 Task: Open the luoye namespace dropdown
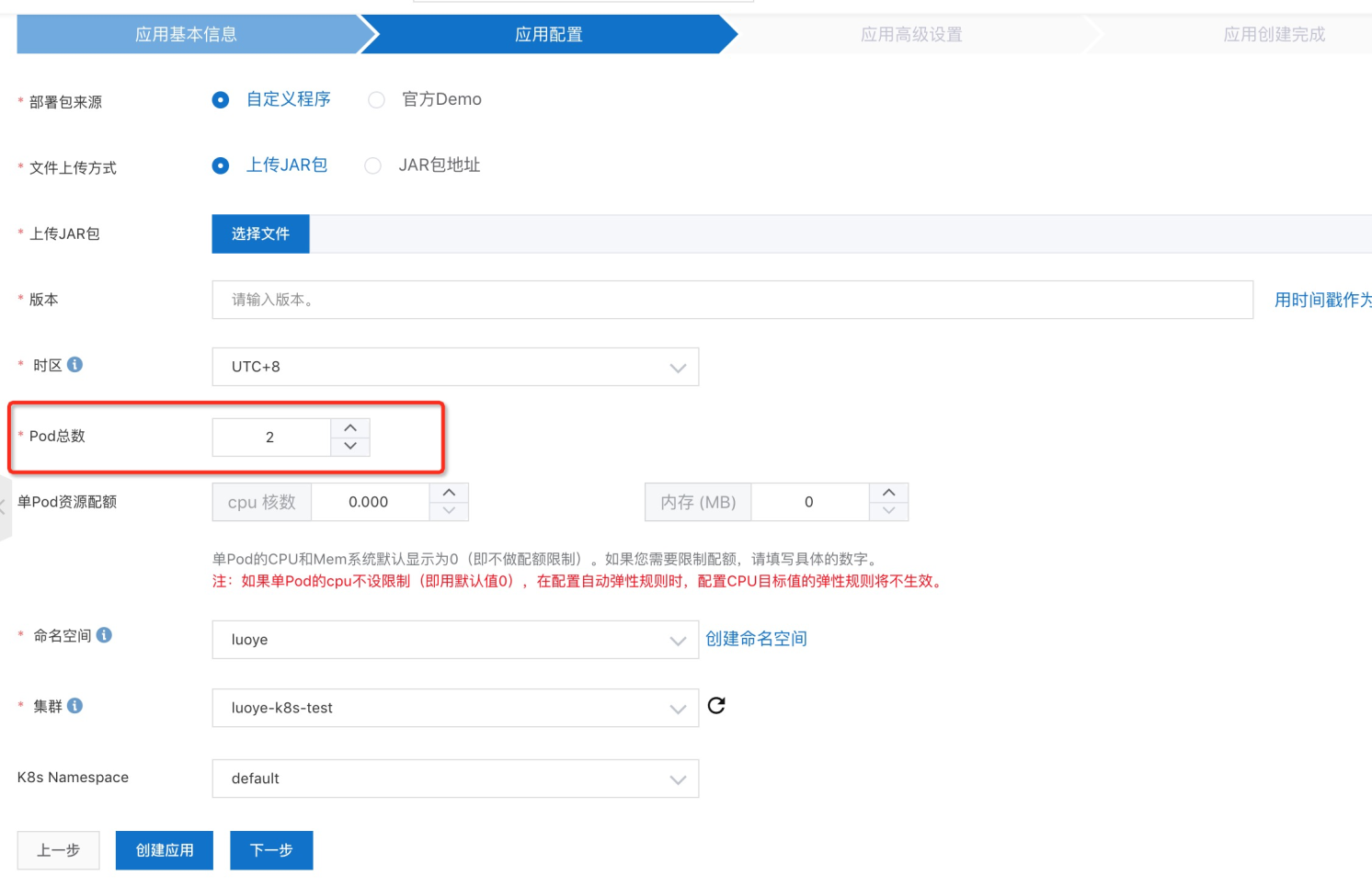pyautogui.click(x=455, y=640)
